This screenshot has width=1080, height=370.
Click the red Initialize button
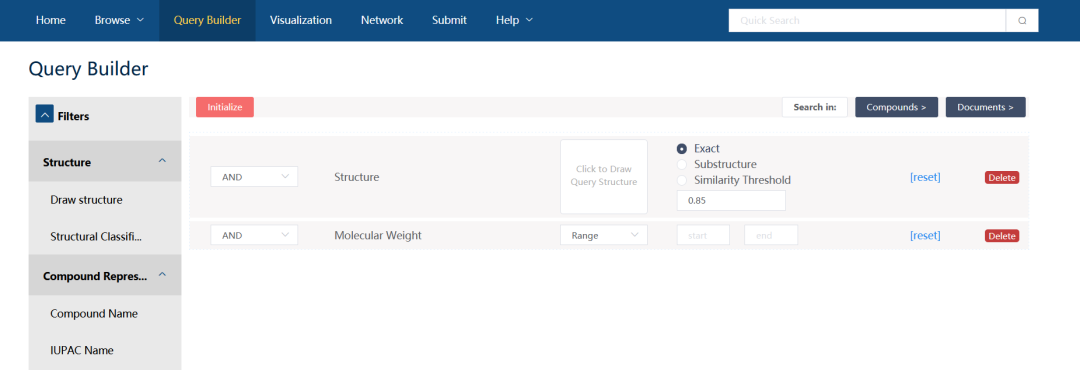point(225,107)
